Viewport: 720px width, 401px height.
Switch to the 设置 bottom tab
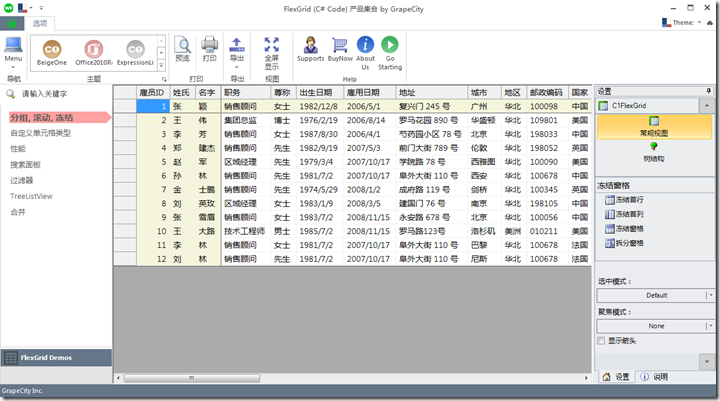point(616,377)
